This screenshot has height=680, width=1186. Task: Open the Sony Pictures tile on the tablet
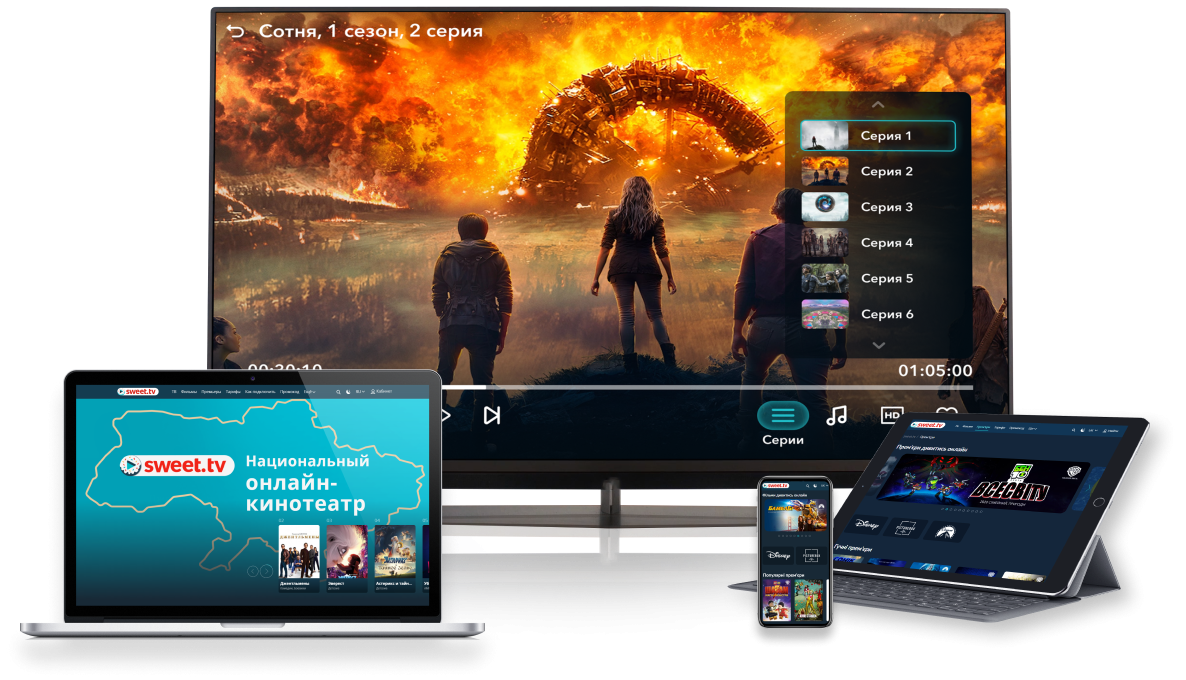click(905, 528)
